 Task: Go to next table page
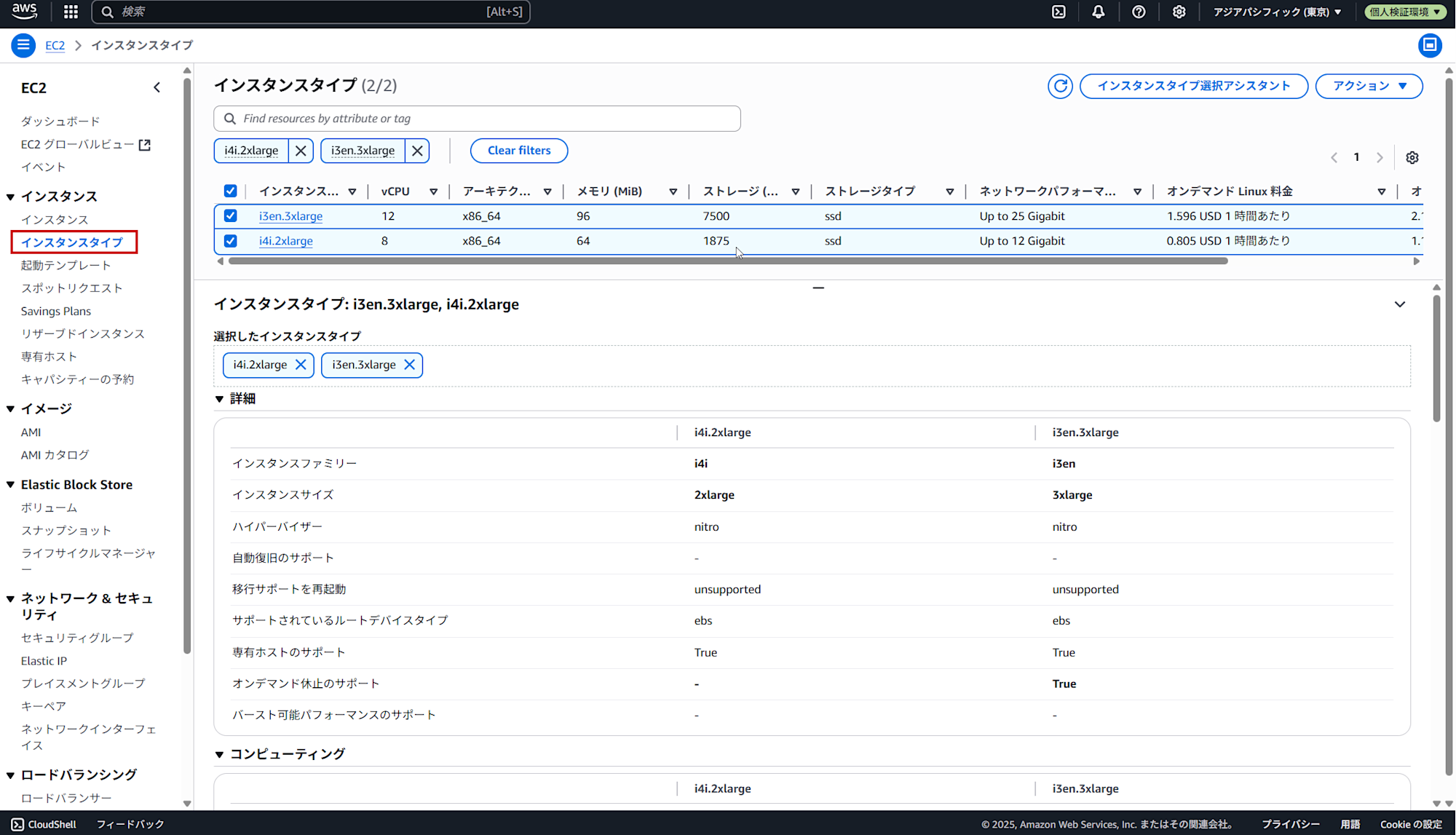(1380, 157)
